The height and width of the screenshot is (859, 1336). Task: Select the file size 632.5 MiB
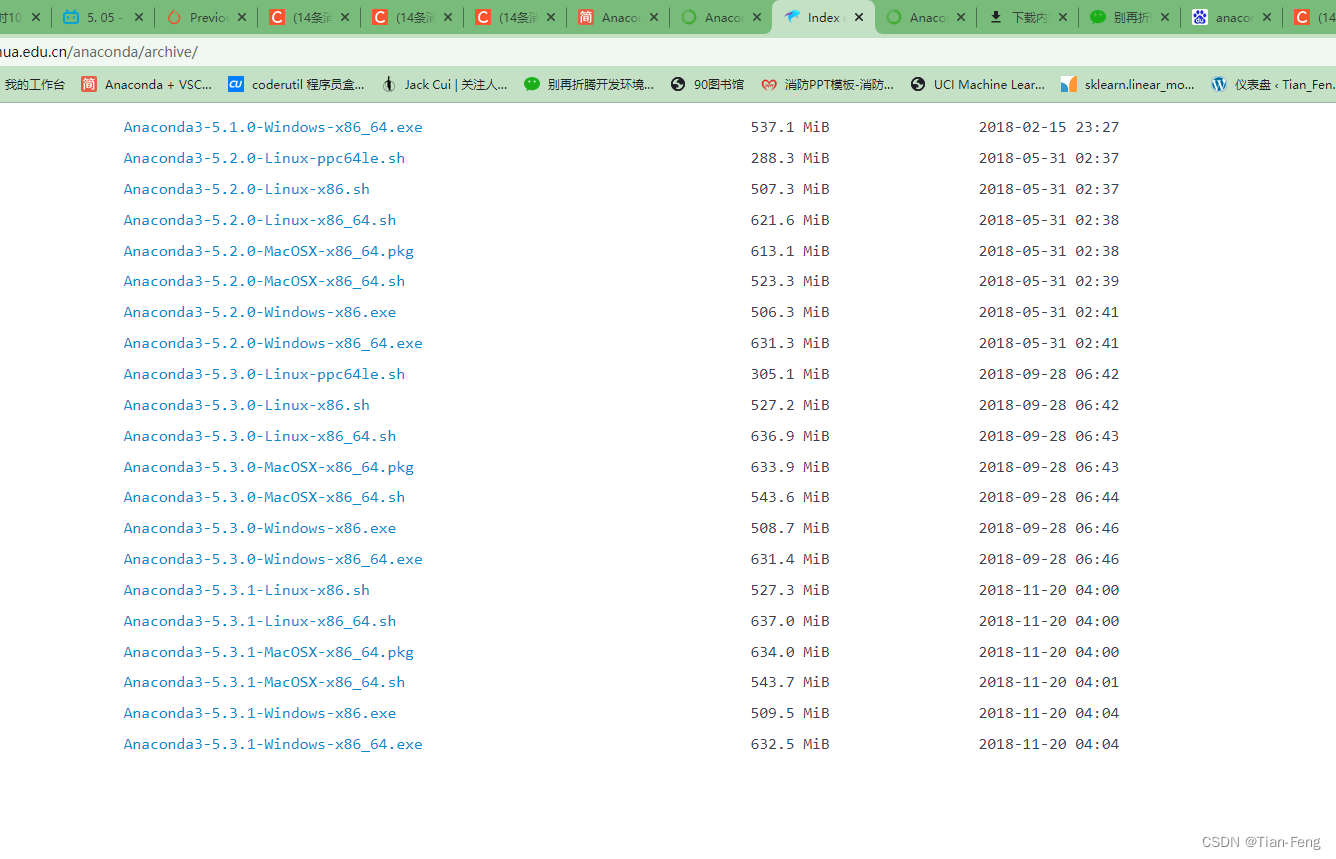(x=790, y=744)
